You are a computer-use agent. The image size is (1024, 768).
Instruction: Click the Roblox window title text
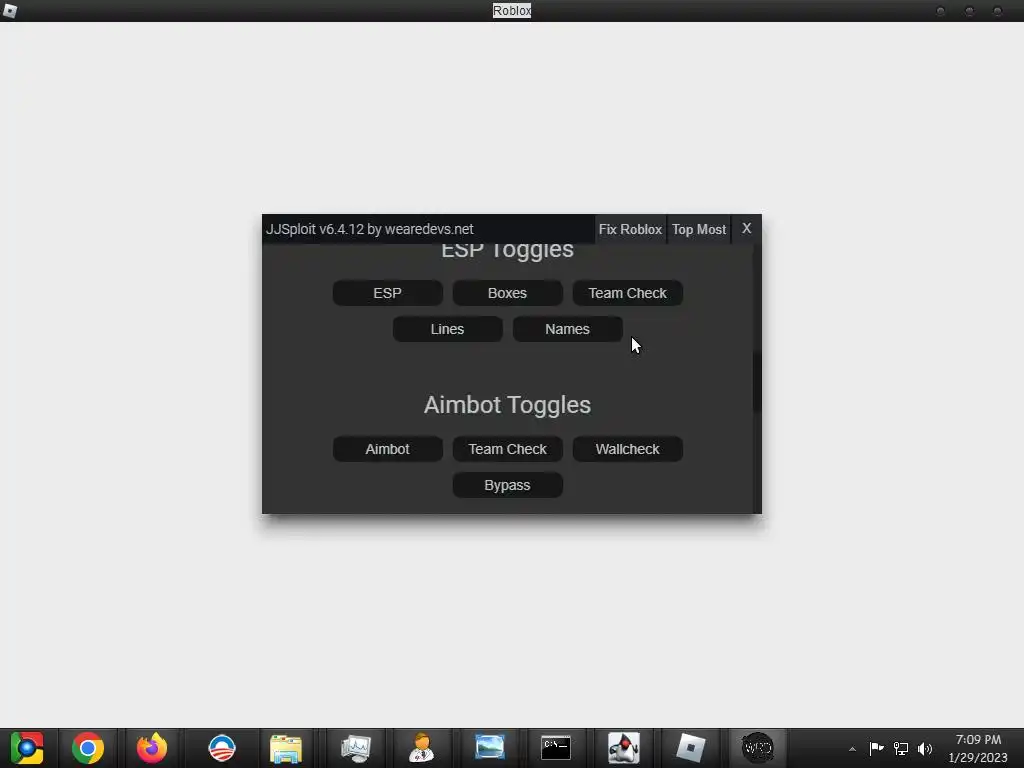[x=512, y=10]
